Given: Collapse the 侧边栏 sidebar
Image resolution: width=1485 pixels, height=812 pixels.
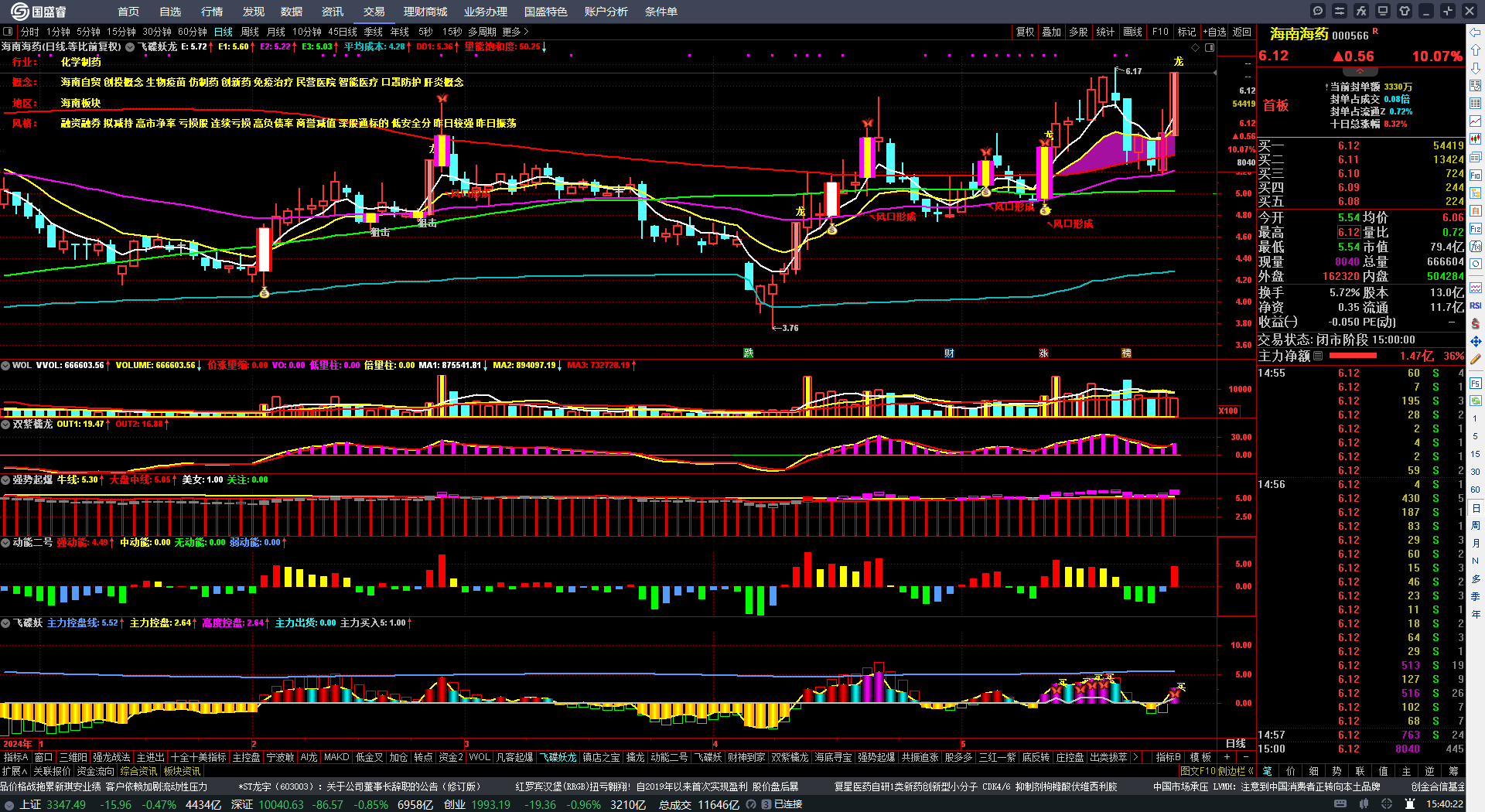Looking at the screenshot, I should coord(1235,771).
